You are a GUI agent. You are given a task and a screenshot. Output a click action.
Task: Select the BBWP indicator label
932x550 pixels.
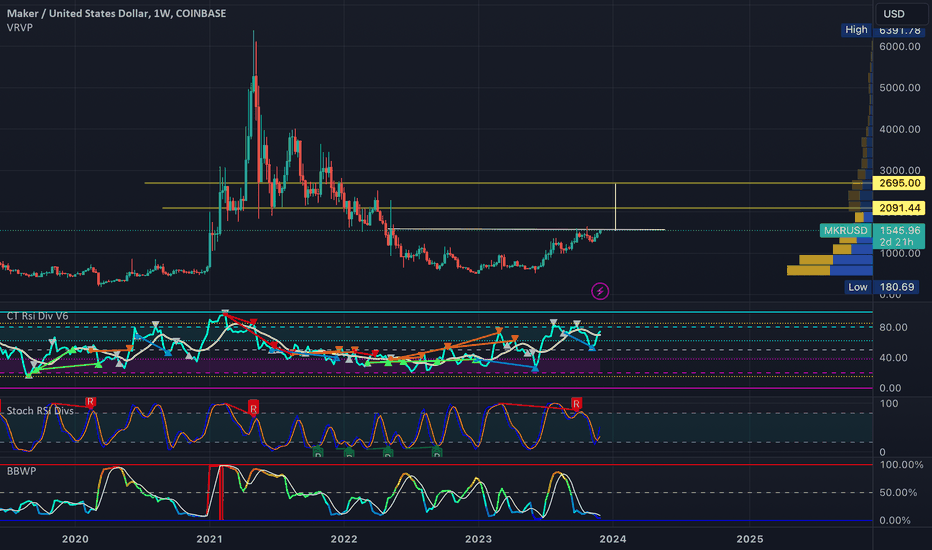pos(21,471)
